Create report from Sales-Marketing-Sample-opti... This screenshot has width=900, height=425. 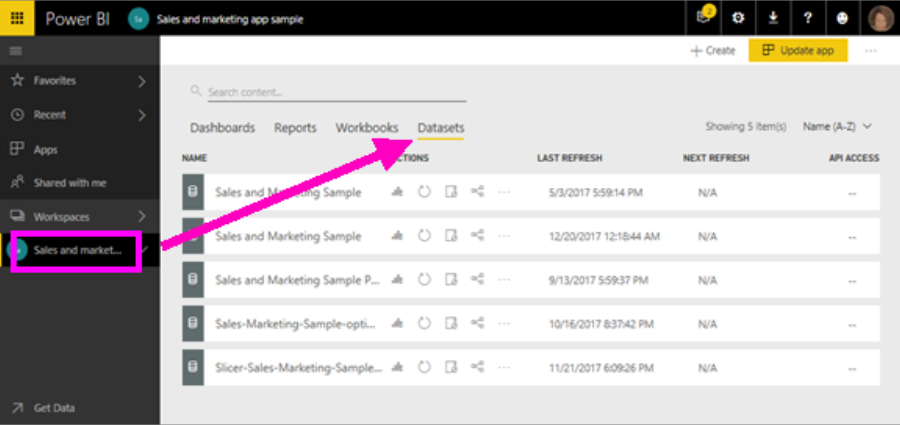[397, 324]
